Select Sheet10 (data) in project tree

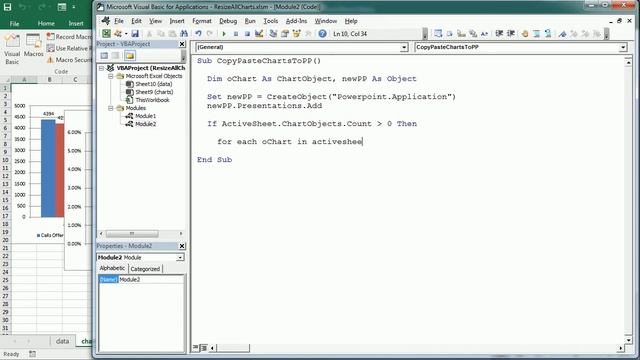pos(153,84)
